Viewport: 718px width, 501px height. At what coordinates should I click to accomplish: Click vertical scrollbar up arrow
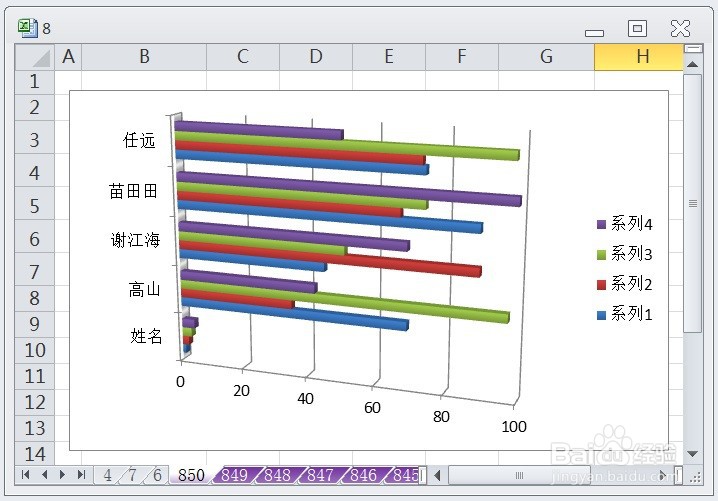pos(692,64)
